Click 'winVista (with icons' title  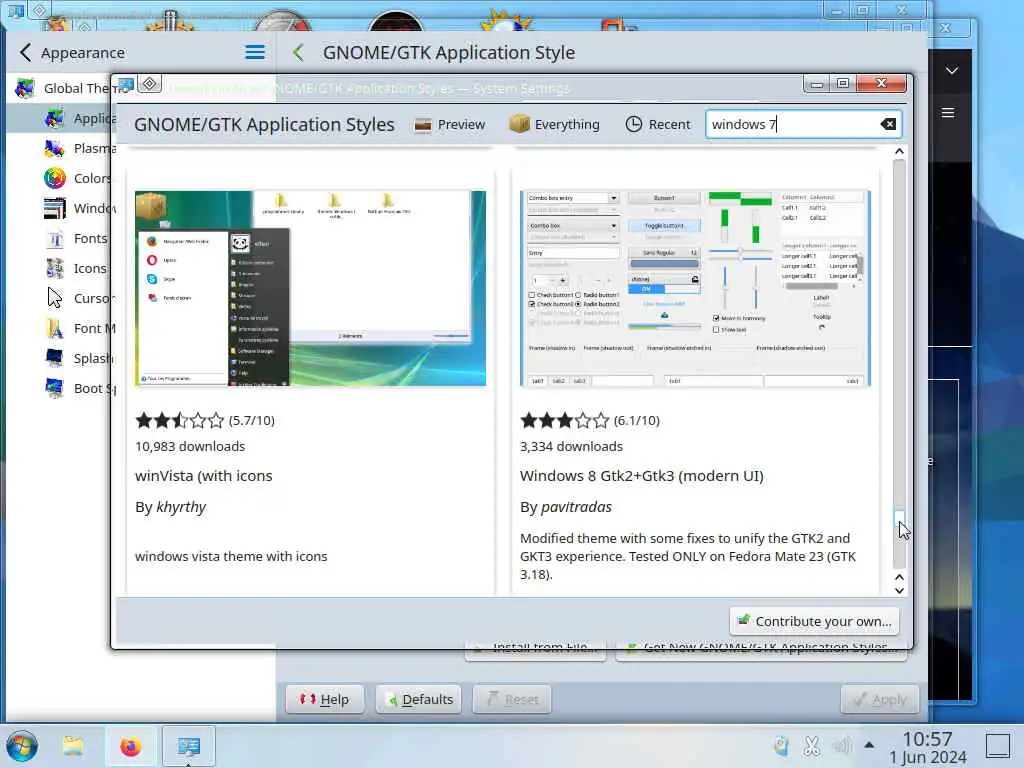pos(204,476)
